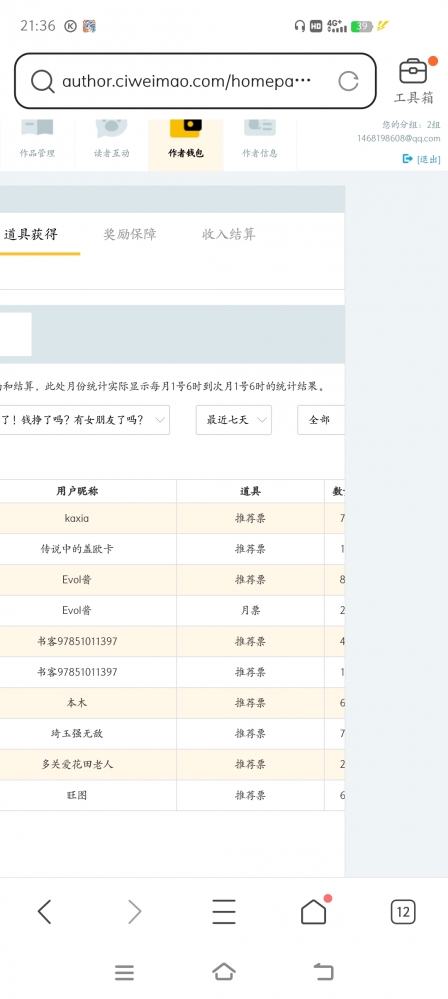Image resolution: width=448 pixels, height=999 pixels.
Task: Select user 多关爱花田老人
Action: click(x=77, y=765)
